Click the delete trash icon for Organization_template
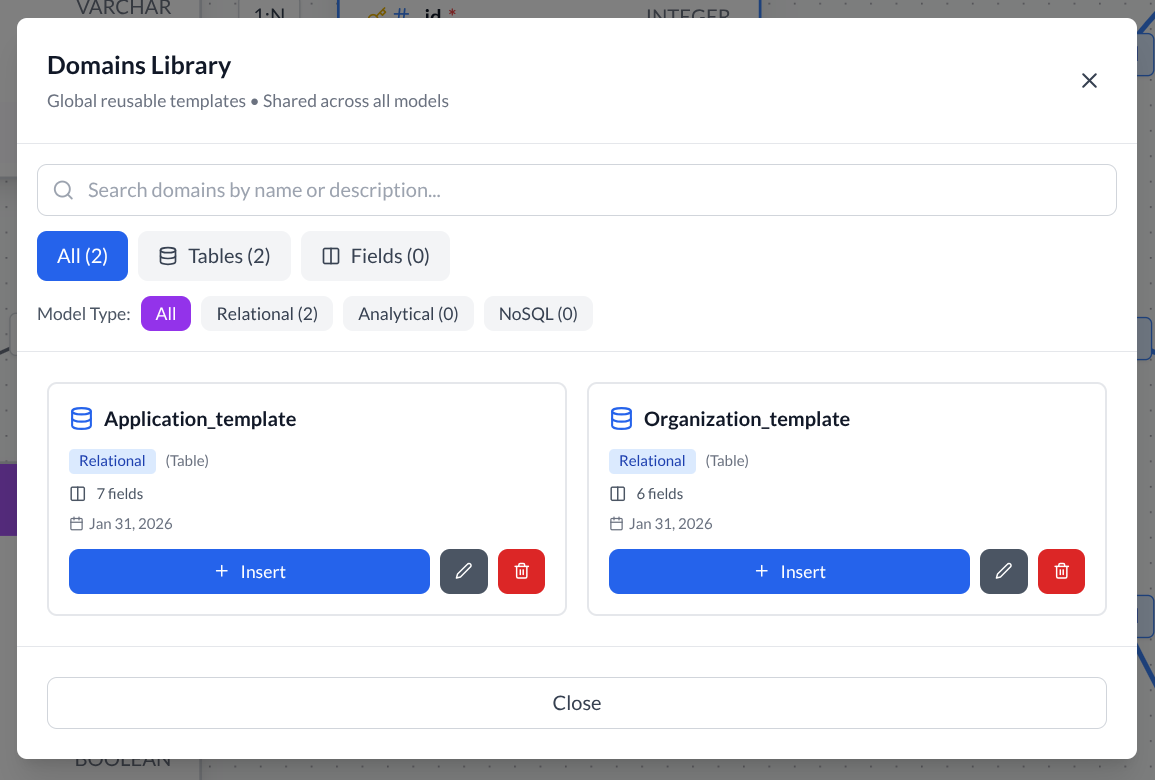Screen dimensions: 1155x780 point(1061,571)
